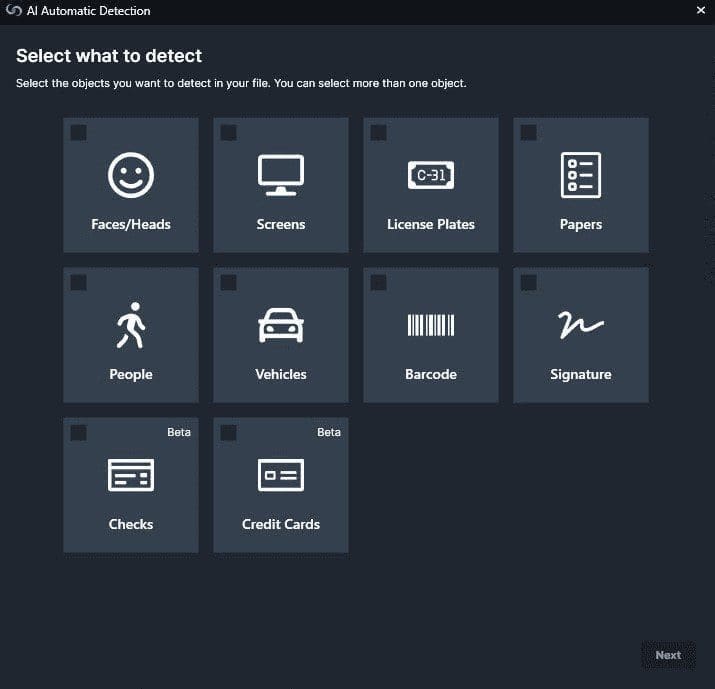The width and height of the screenshot is (715, 689).
Task: Select the Checks card icon
Action: 131,475
